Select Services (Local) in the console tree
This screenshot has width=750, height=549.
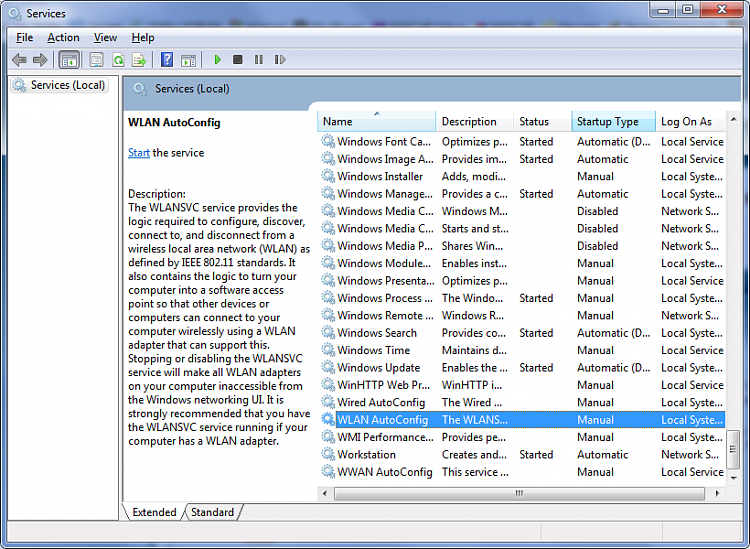[59, 85]
